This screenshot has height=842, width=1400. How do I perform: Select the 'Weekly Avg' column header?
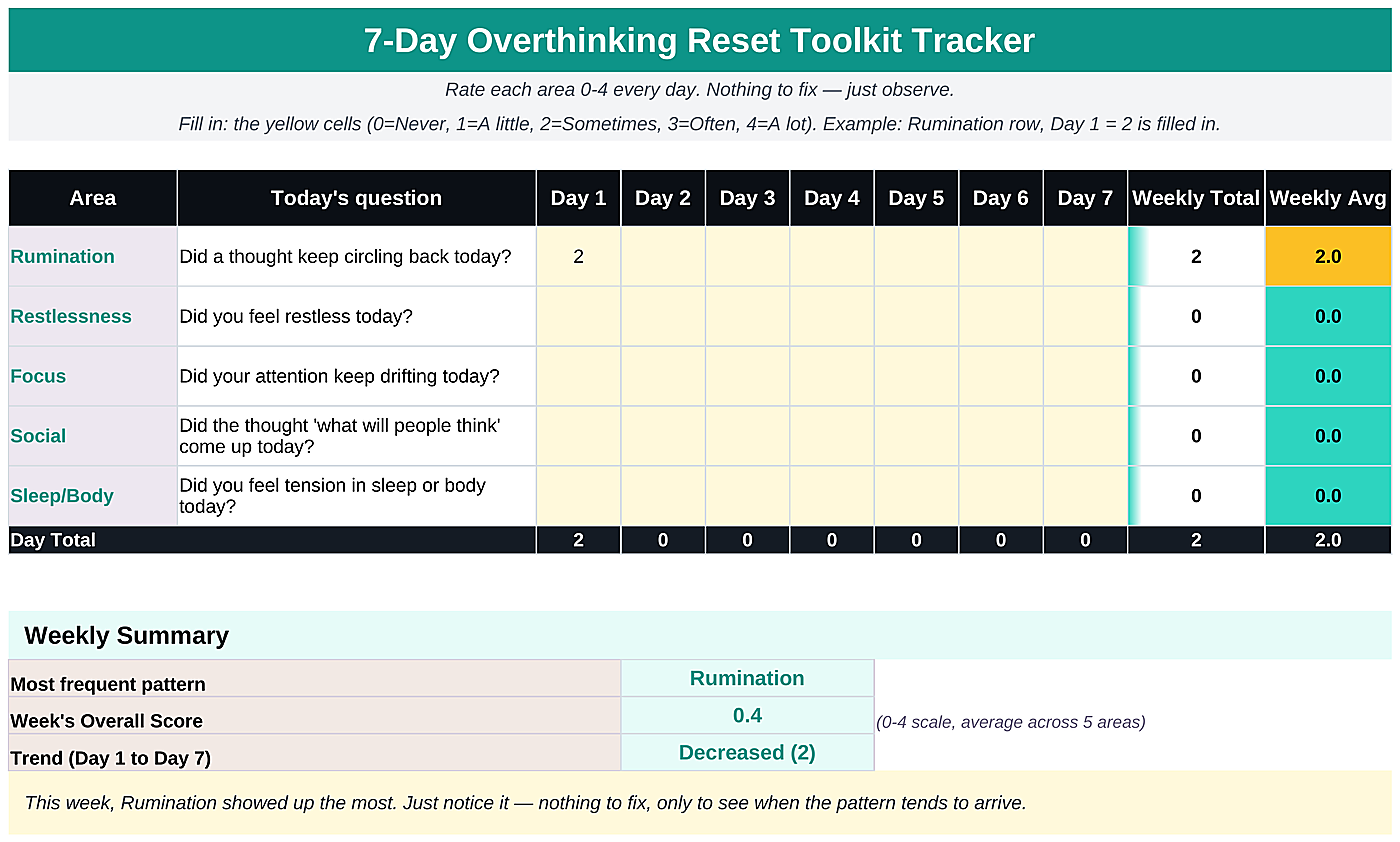tap(1328, 198)
